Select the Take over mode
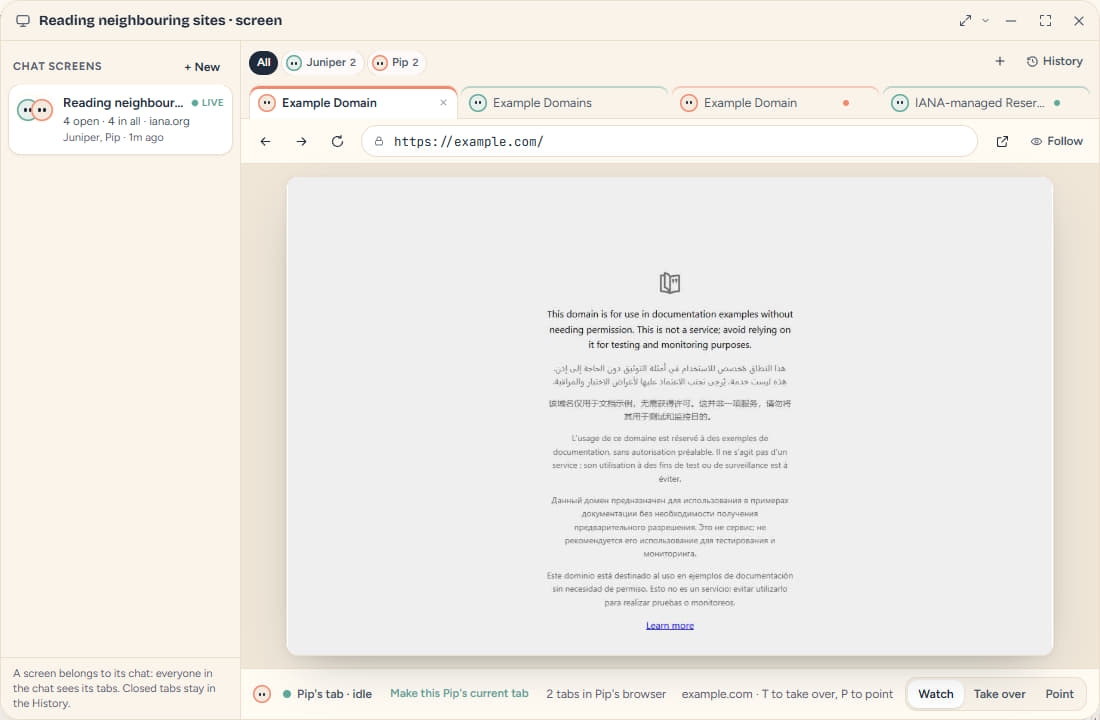The image size is (1100, 720). (999, 693)
